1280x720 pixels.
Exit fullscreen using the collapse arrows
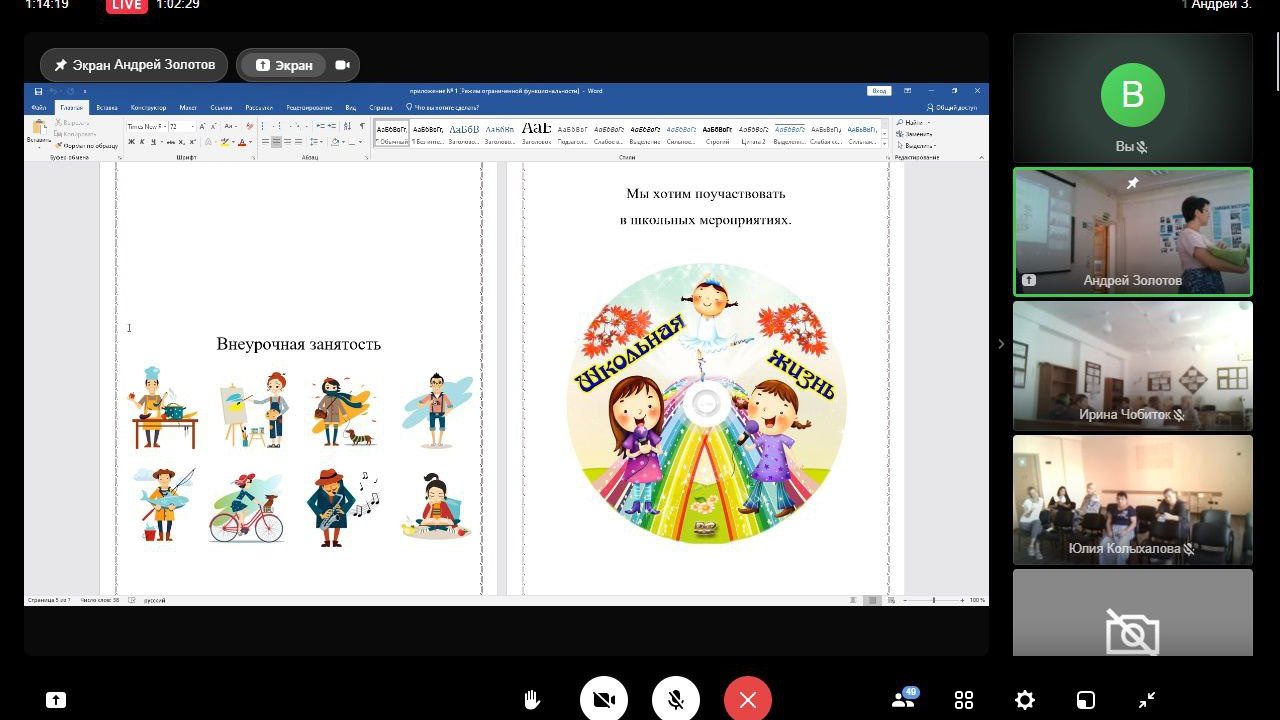1147,700
